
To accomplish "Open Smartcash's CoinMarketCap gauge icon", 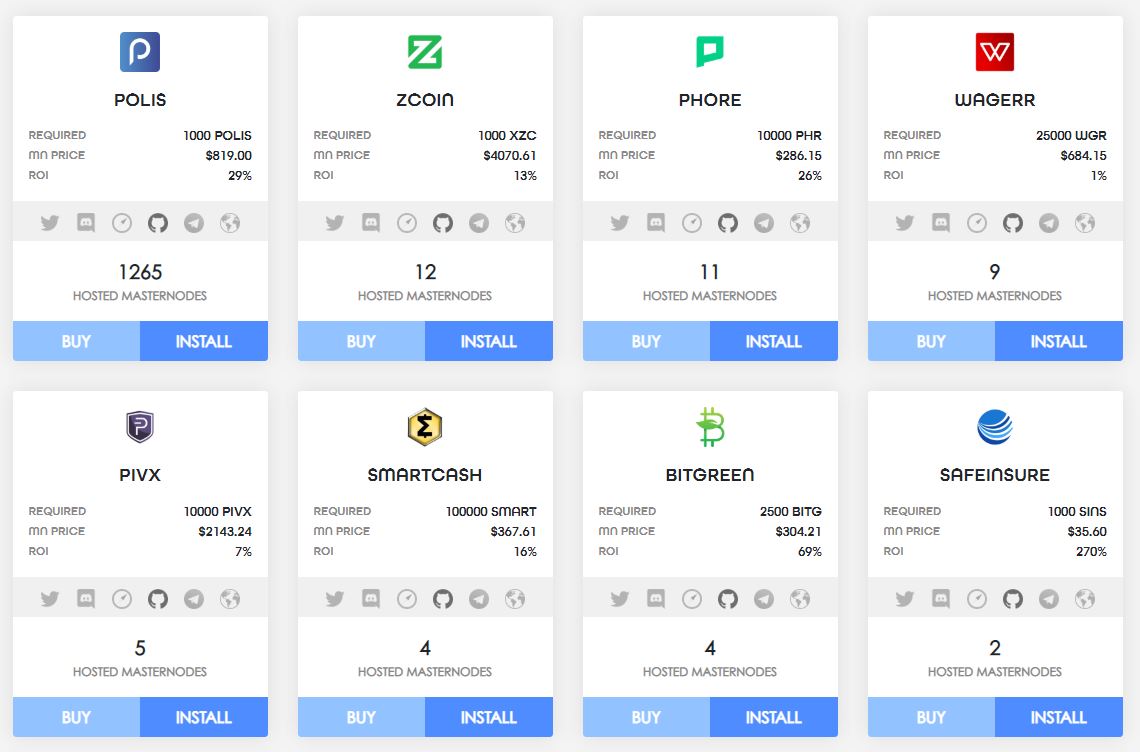I will [407, 599].
